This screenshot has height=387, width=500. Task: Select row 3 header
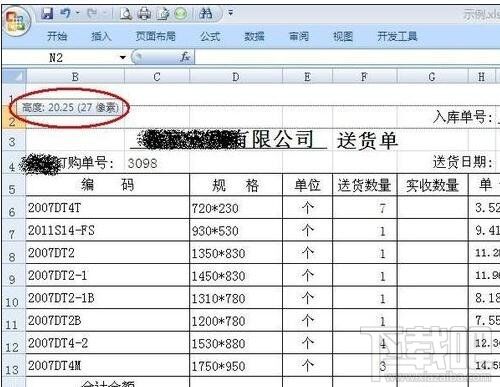(x=13, y=141)
